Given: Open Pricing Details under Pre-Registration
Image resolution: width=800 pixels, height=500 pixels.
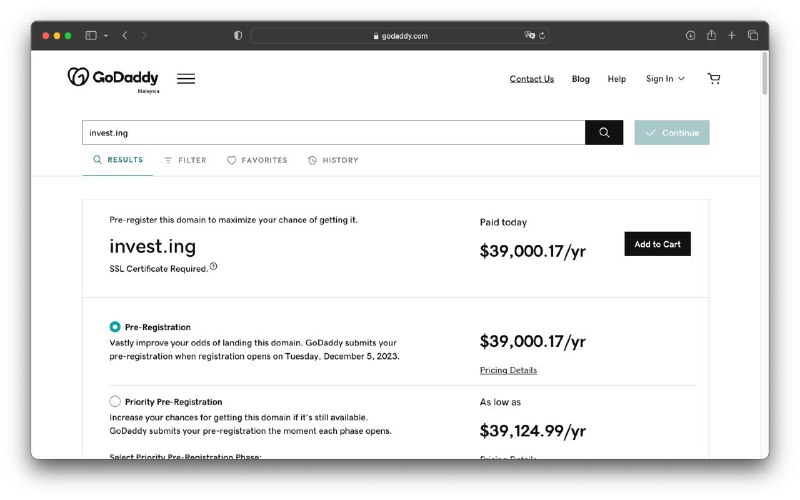Looking at the screenshot, I should click(508, 370).
